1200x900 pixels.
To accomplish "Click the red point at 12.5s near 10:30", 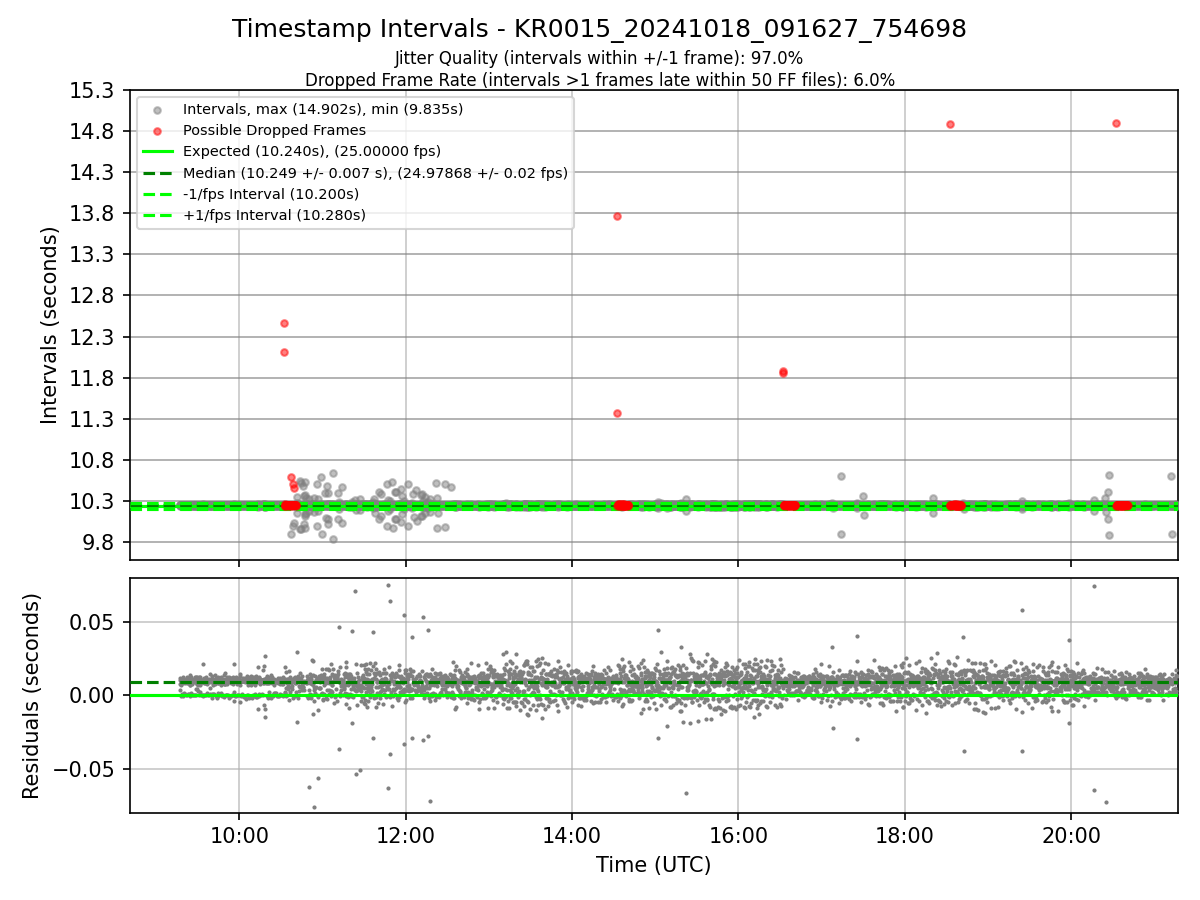I will [284, 323].
